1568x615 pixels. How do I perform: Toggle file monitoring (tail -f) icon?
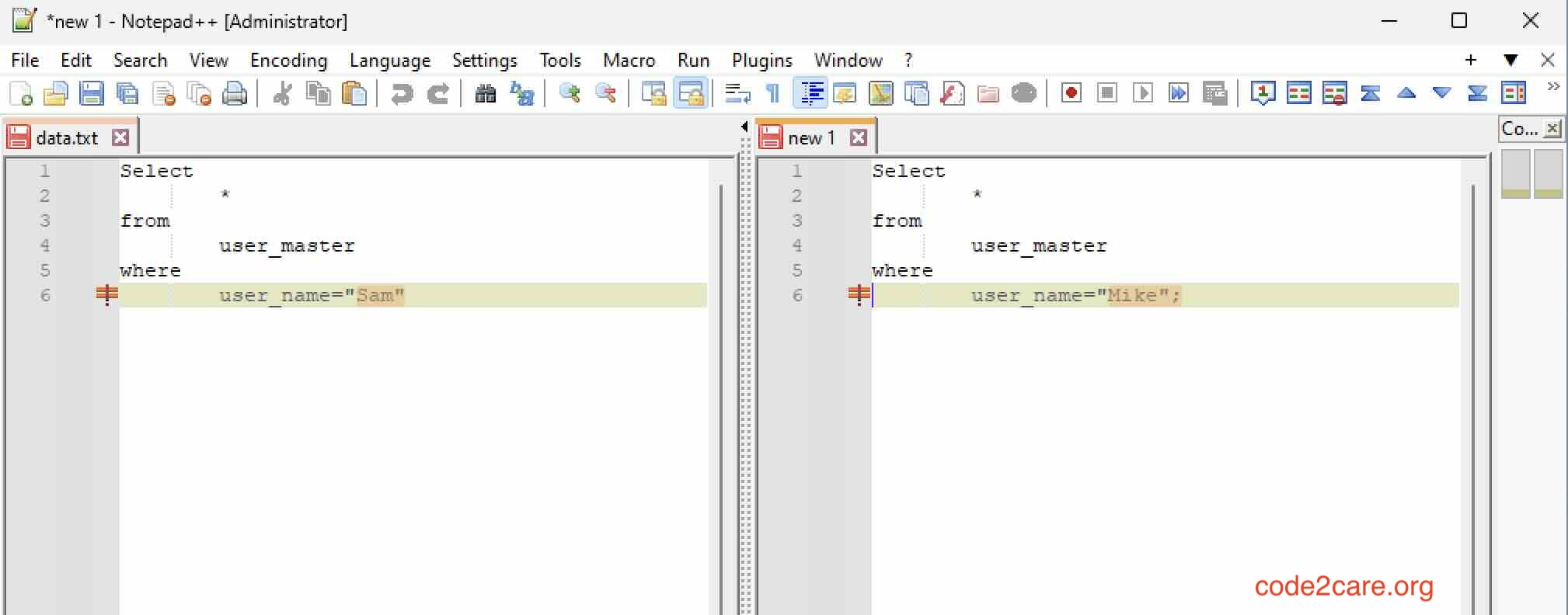(1024, 94)
